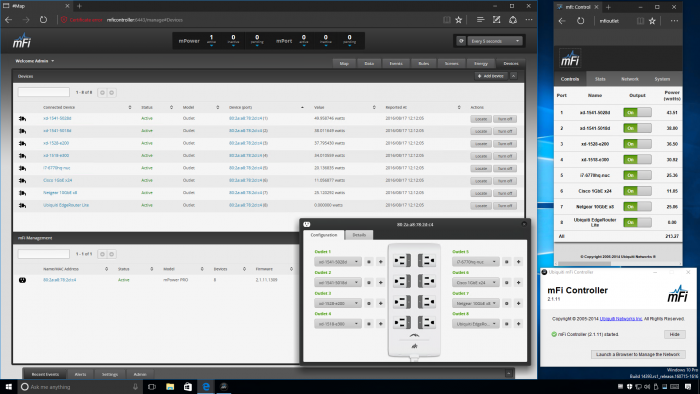Open the Outlet 1 device dropdown
Screen dimensions: 700x394
point(338,262)
